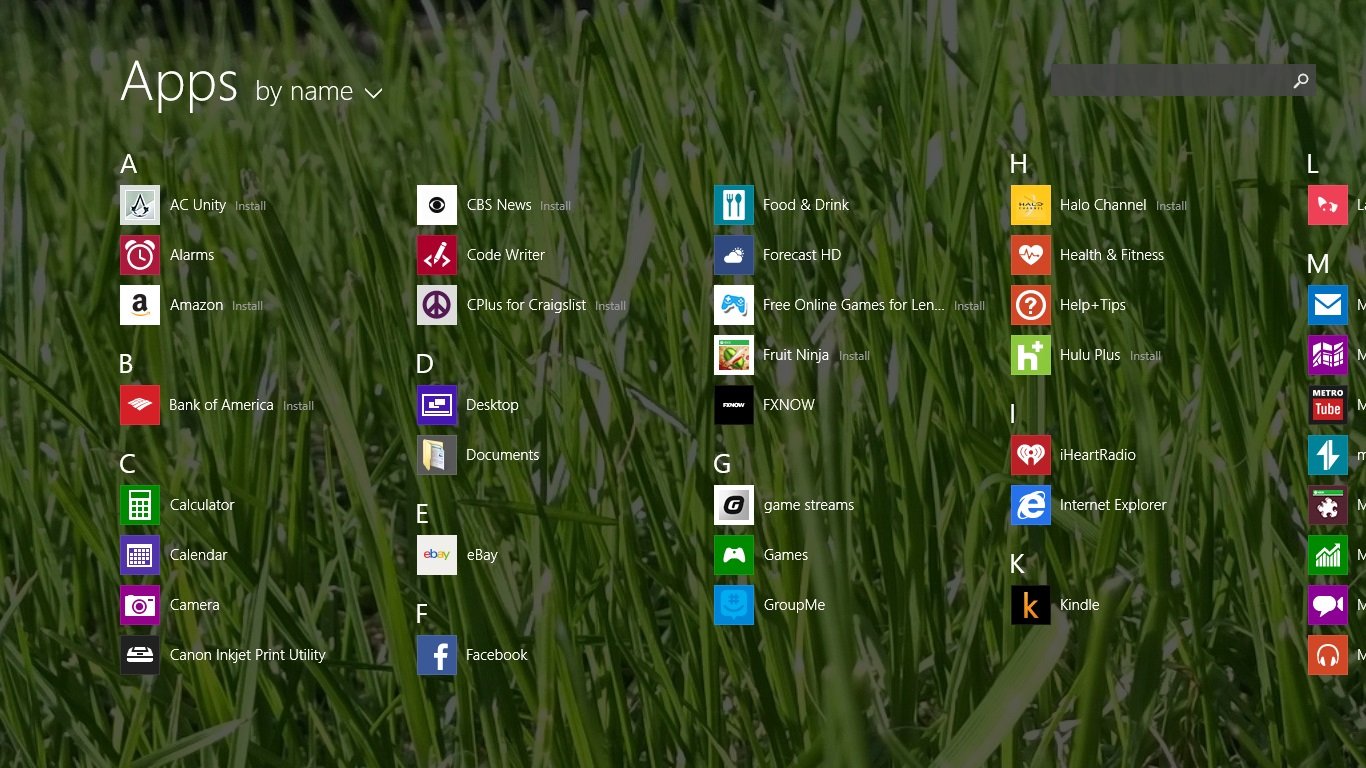This screenshot has height=768, width=1366.
Task: Select the 'Forecast HD' label
Action: tap(802, 255)
